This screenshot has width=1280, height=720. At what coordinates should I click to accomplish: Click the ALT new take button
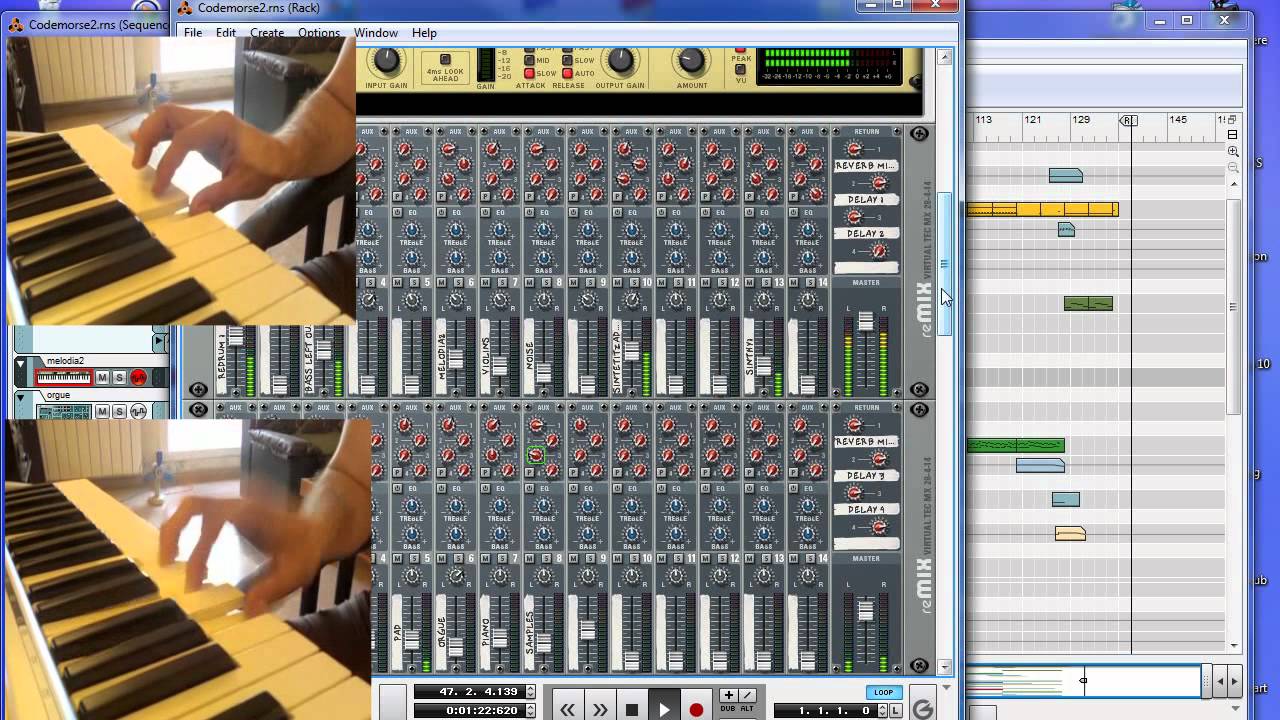pos(747,695)
